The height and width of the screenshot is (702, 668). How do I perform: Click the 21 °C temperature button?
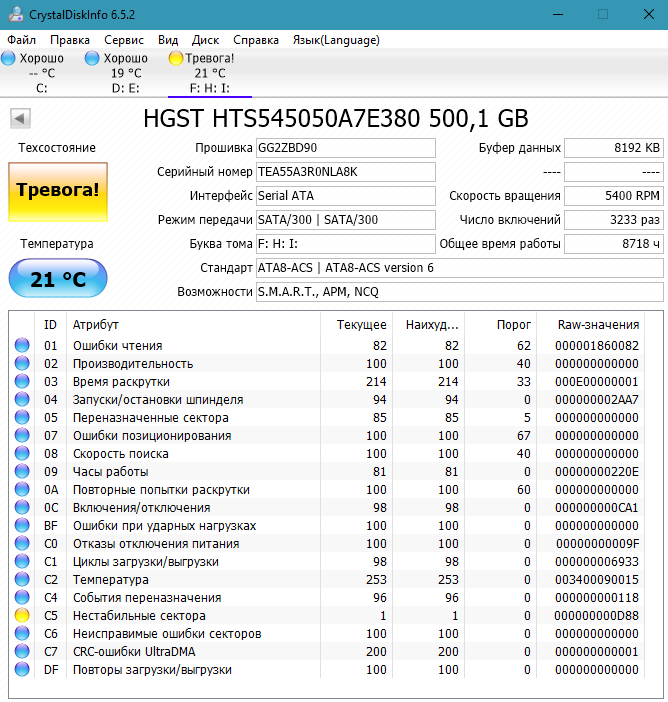pyautogui.click(x=58, y=278)
